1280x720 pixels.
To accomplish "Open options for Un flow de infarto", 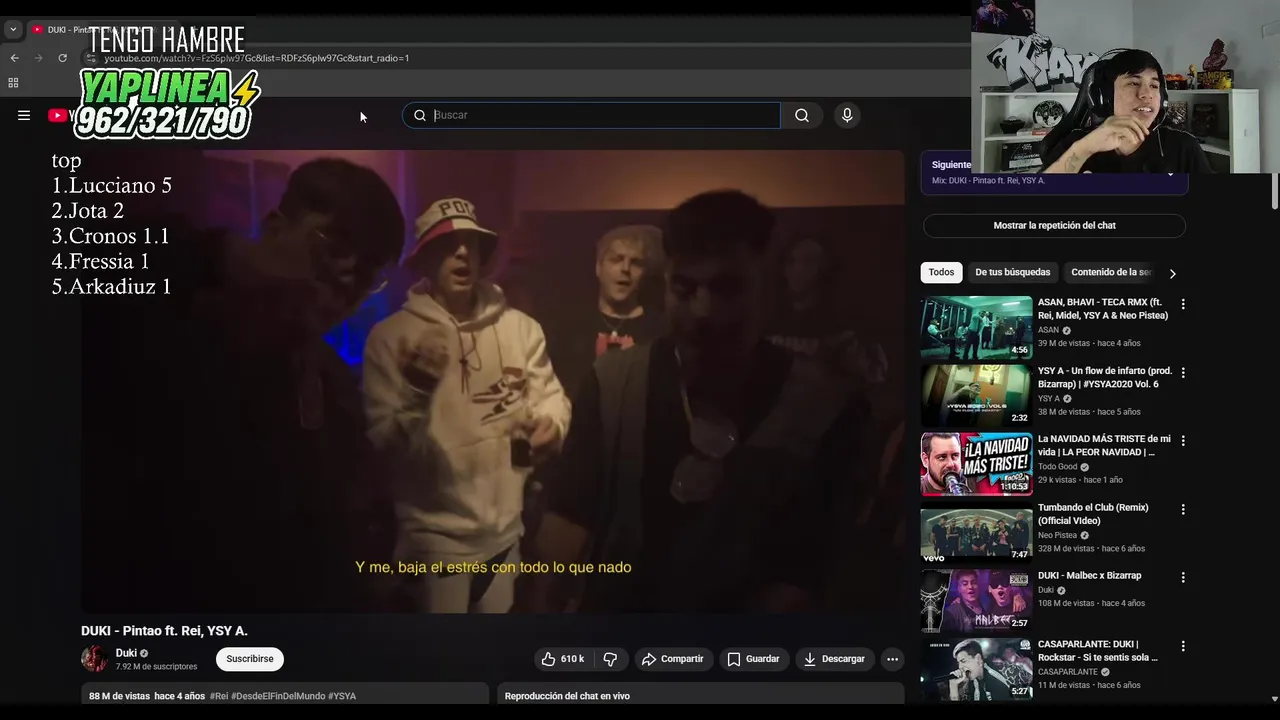I will (x=1183, y=372).
